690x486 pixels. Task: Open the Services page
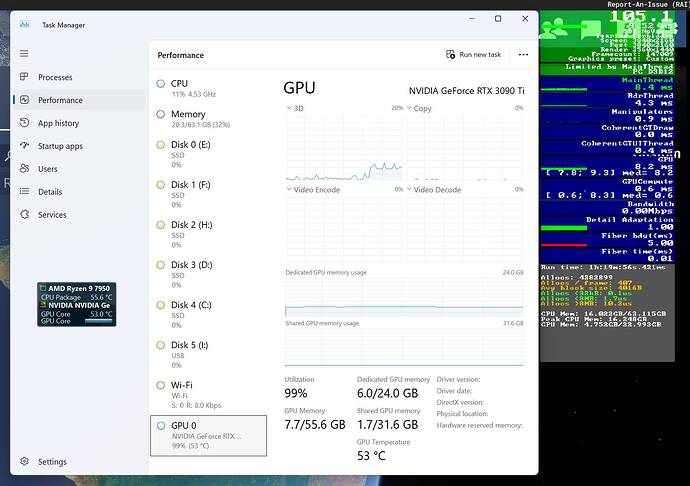click(52, 215)
